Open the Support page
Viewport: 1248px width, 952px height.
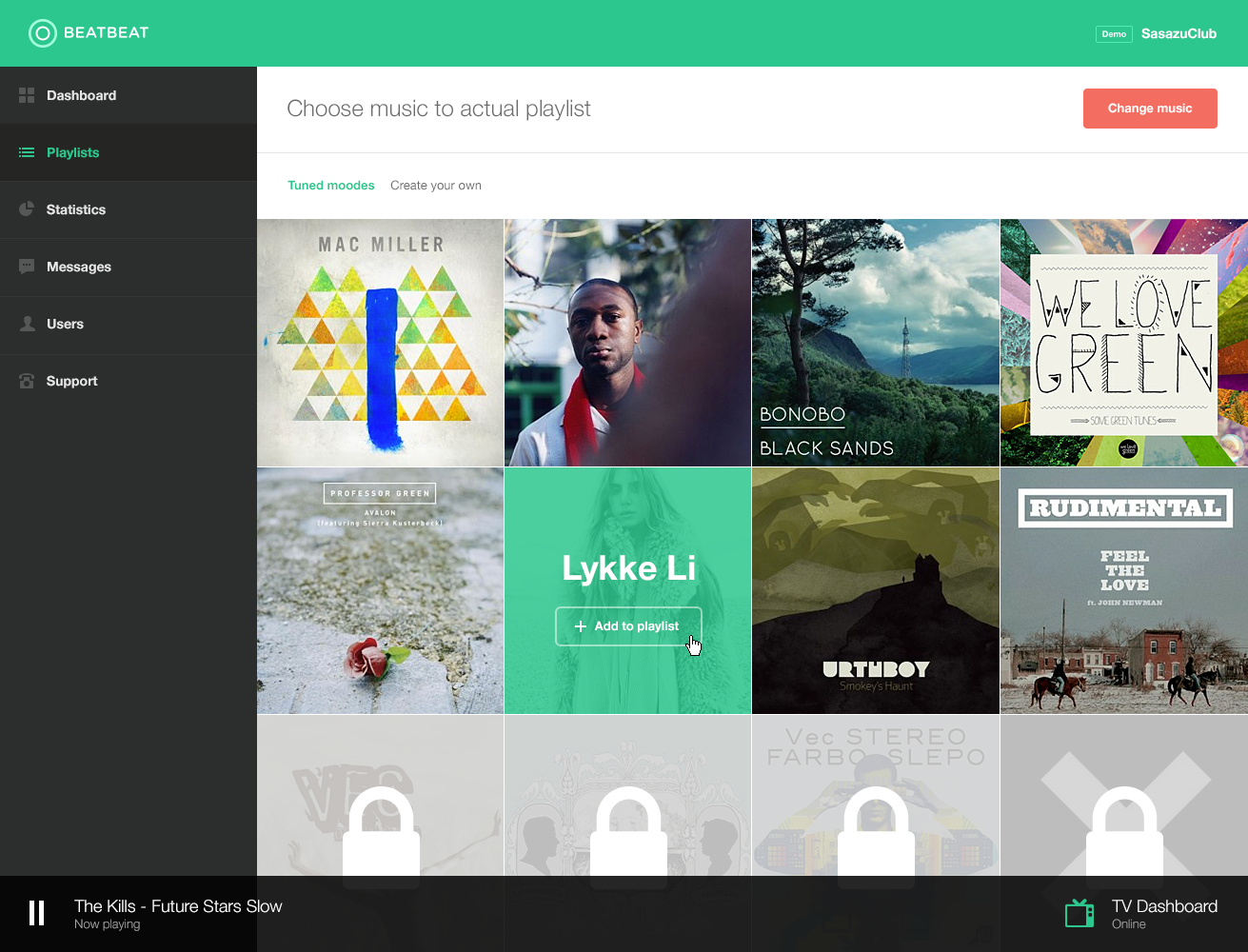pyautogui.click(x=129, y=381)
